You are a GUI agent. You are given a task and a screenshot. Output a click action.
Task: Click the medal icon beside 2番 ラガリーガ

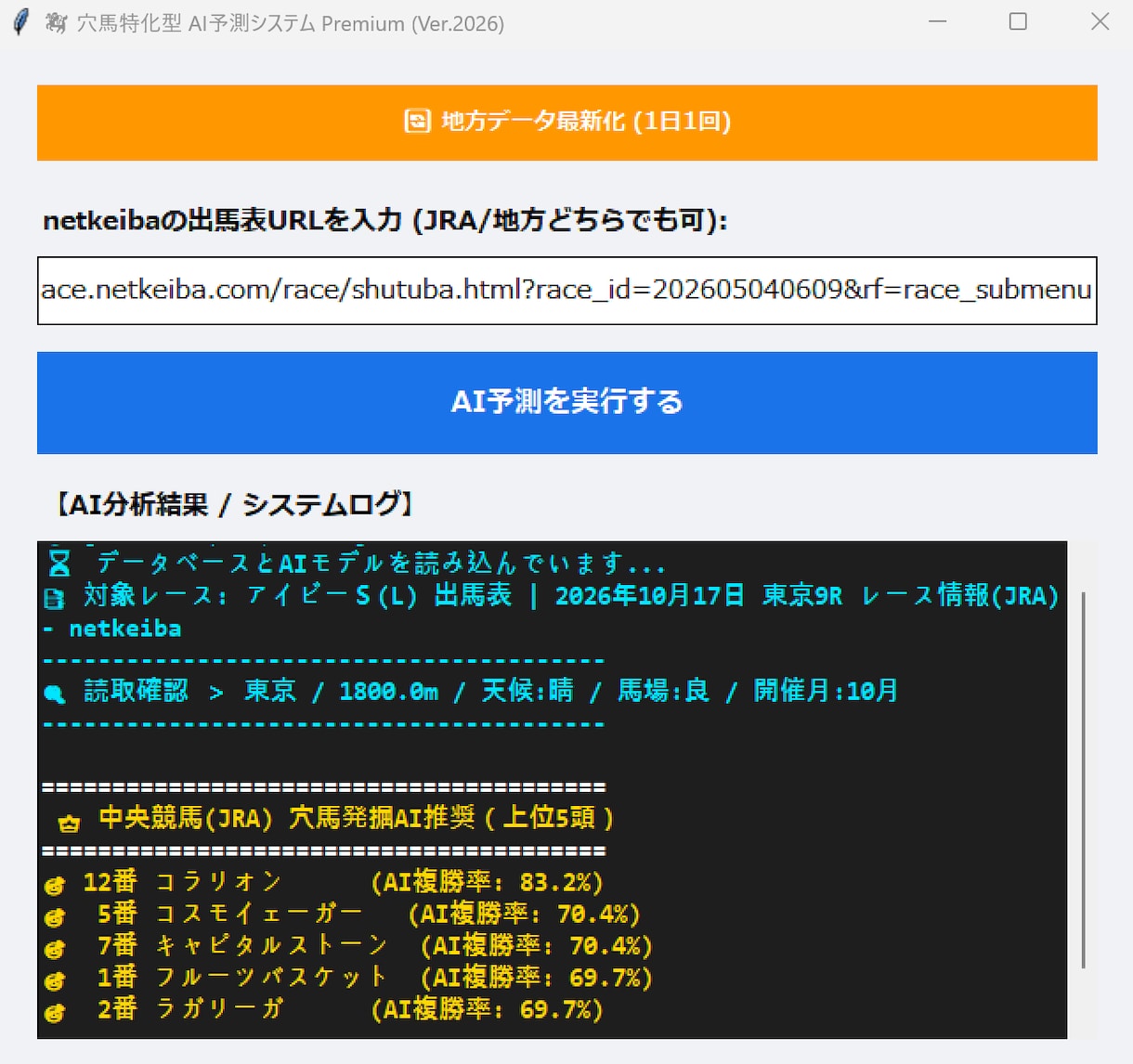coord(55,1012)
